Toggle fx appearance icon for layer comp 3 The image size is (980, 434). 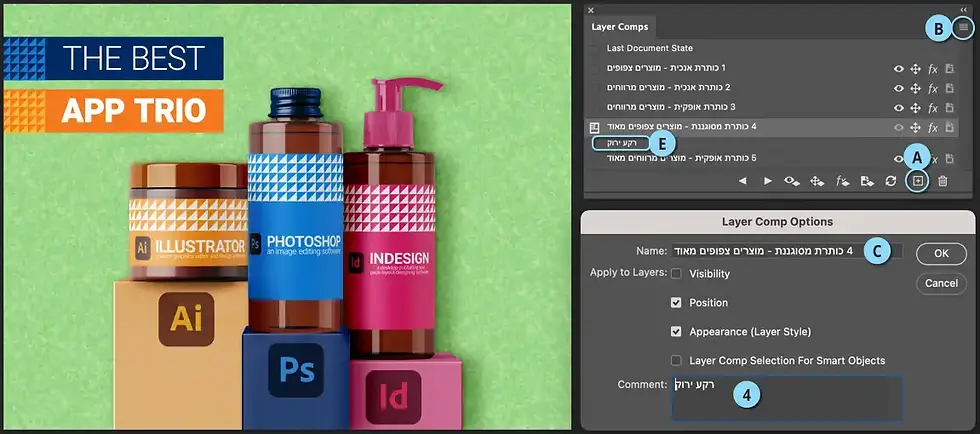coord(933,108)
